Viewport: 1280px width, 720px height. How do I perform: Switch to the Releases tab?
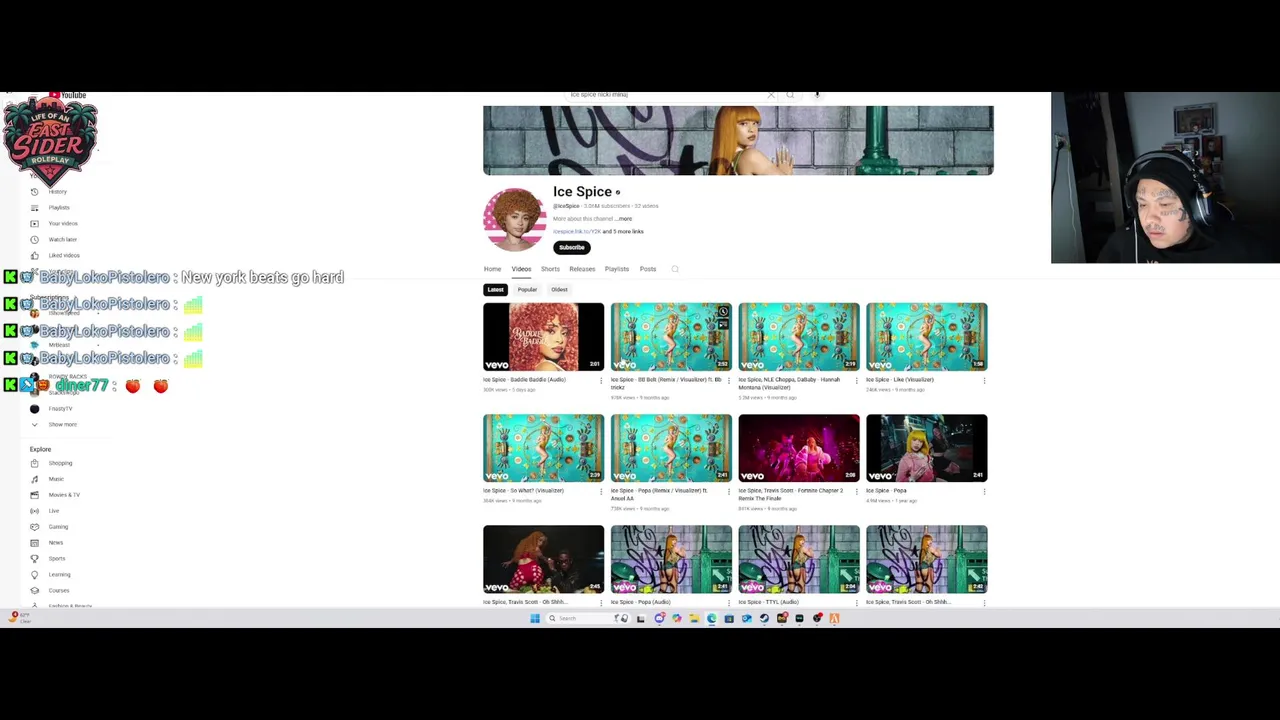582,269
